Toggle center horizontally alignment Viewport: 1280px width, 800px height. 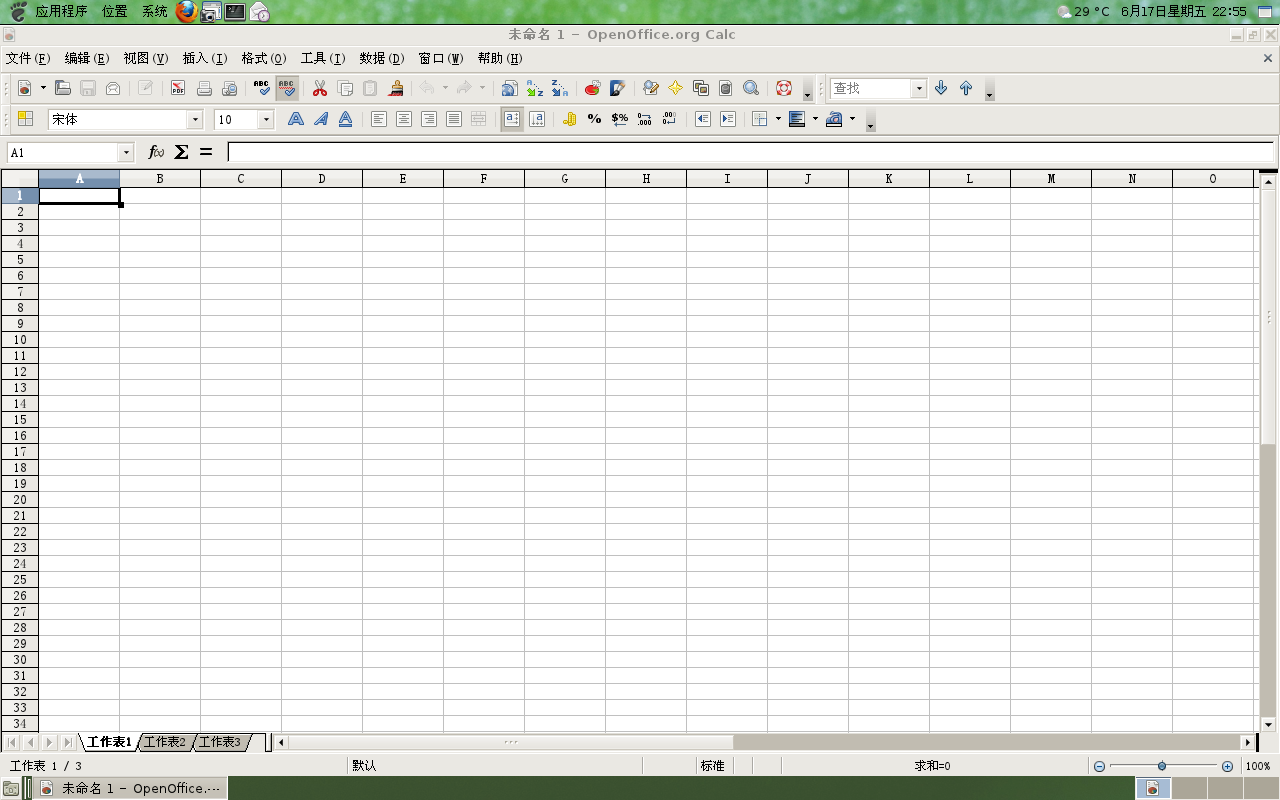pyautogui.click(x=404, y=119)
